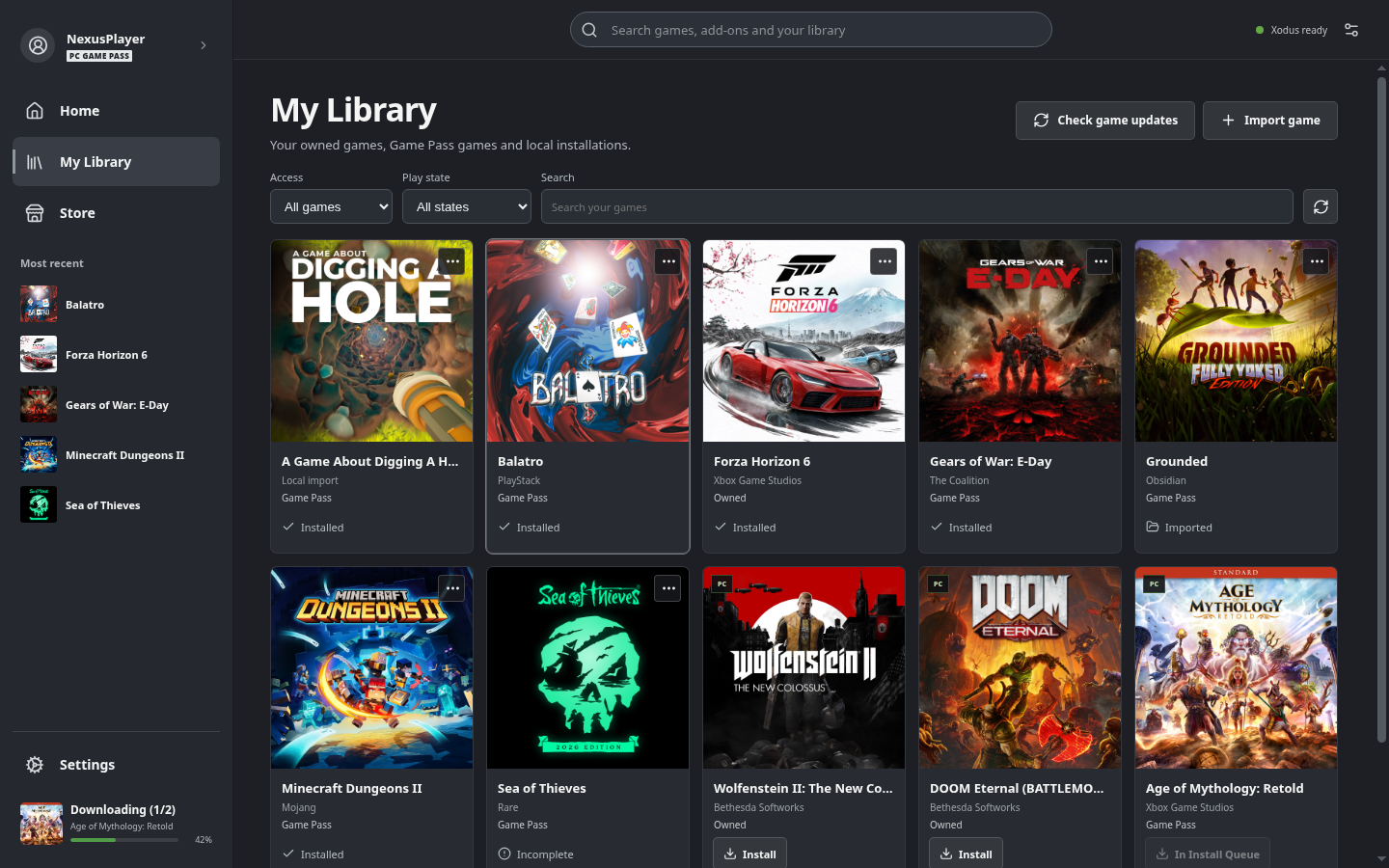Screen dimensions: 1389x868
Task: Click Check game updates button
Action: tap(1105, 121)
